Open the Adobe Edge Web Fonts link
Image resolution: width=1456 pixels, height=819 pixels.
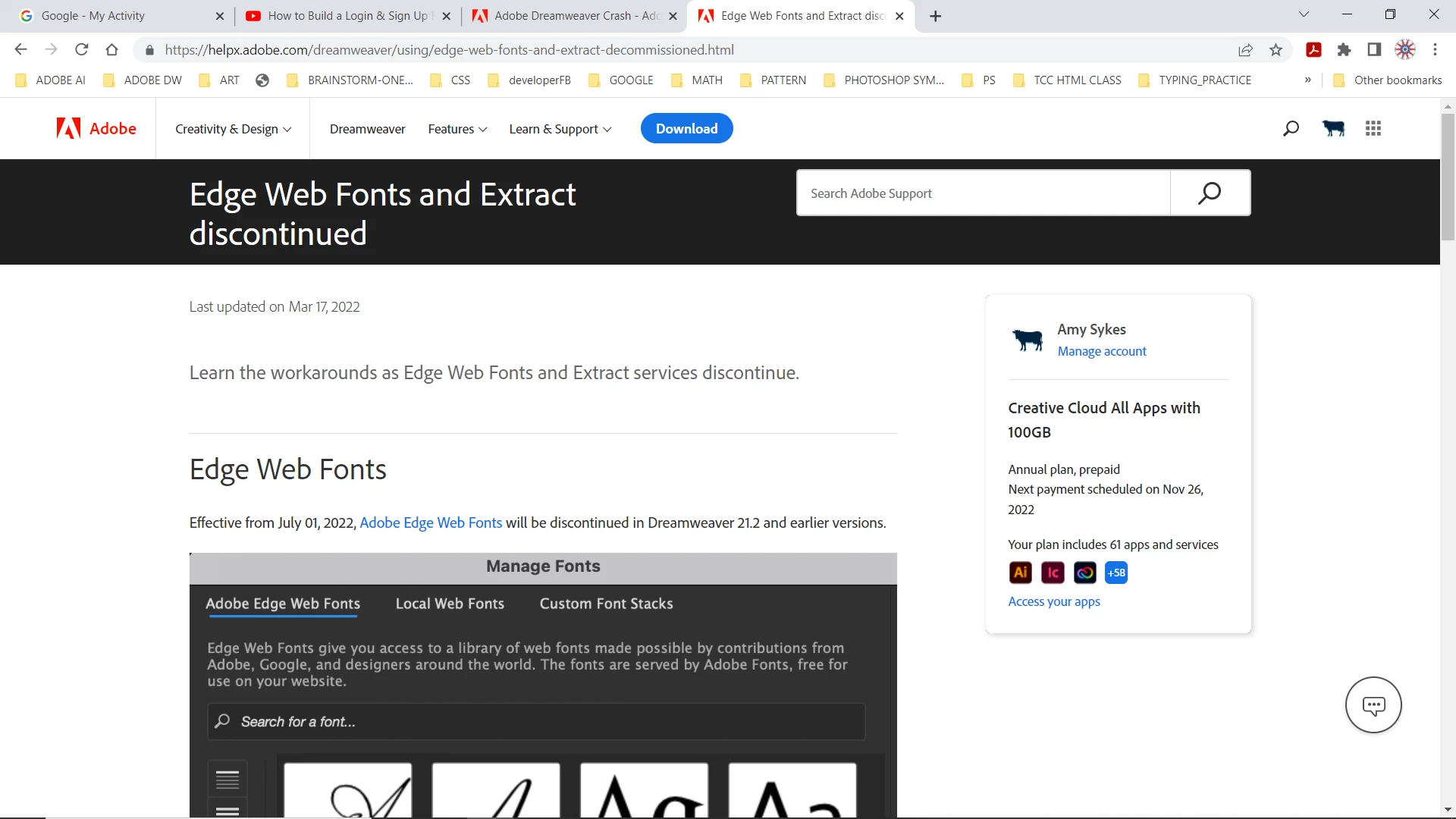point(431,523)
